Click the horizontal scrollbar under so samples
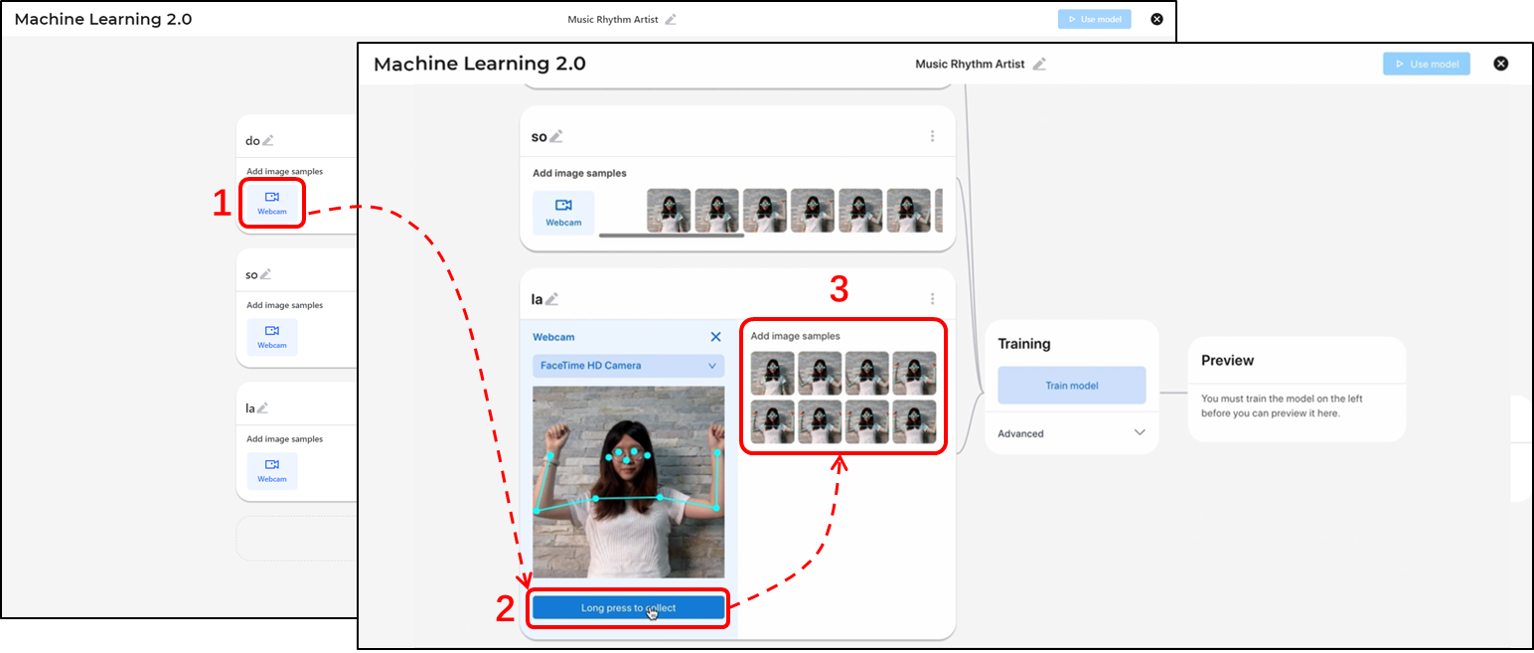Image resolution: width=1534 pixels, height=653 pixels. (x=671, y=236)
